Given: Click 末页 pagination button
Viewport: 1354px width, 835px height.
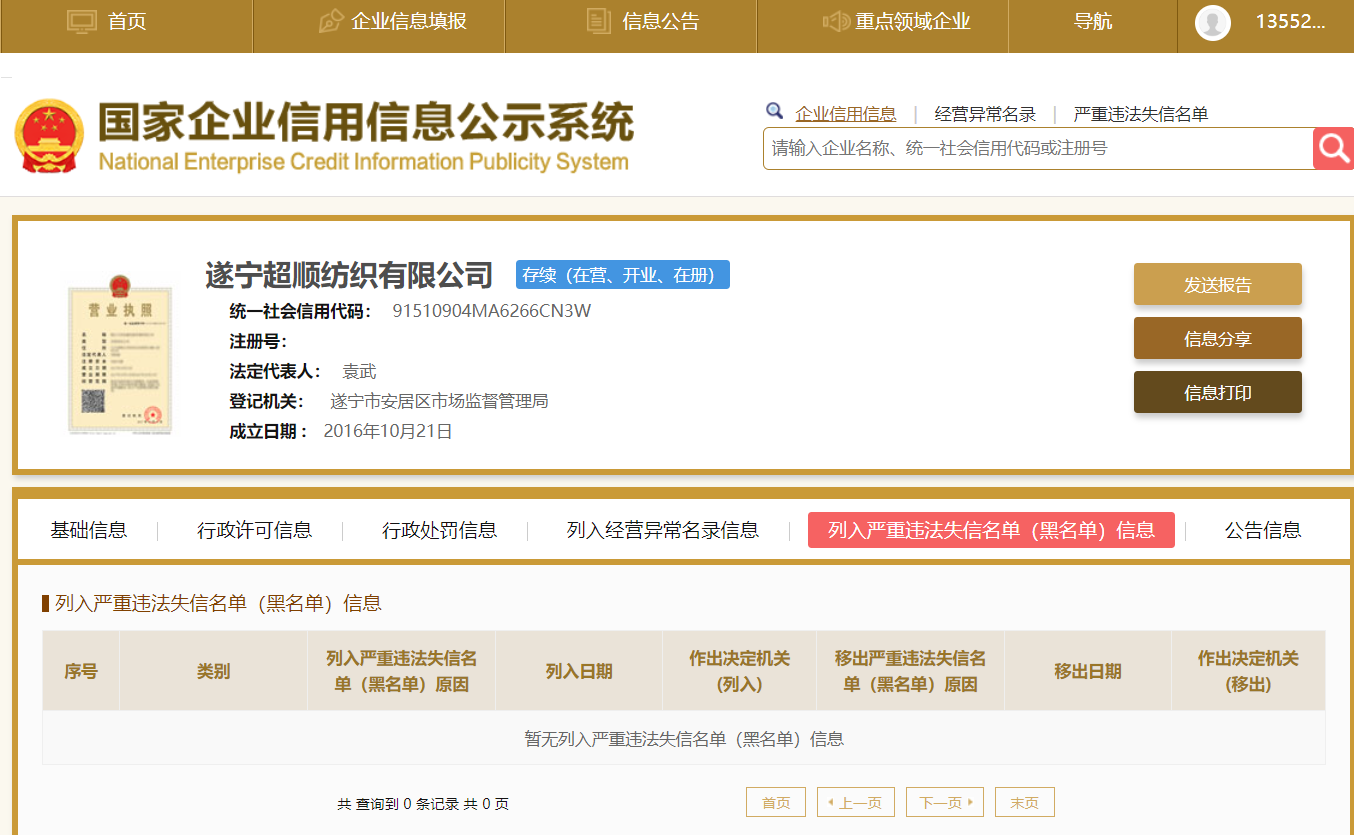Looking at the screenshot, I should coord(1025,802).
